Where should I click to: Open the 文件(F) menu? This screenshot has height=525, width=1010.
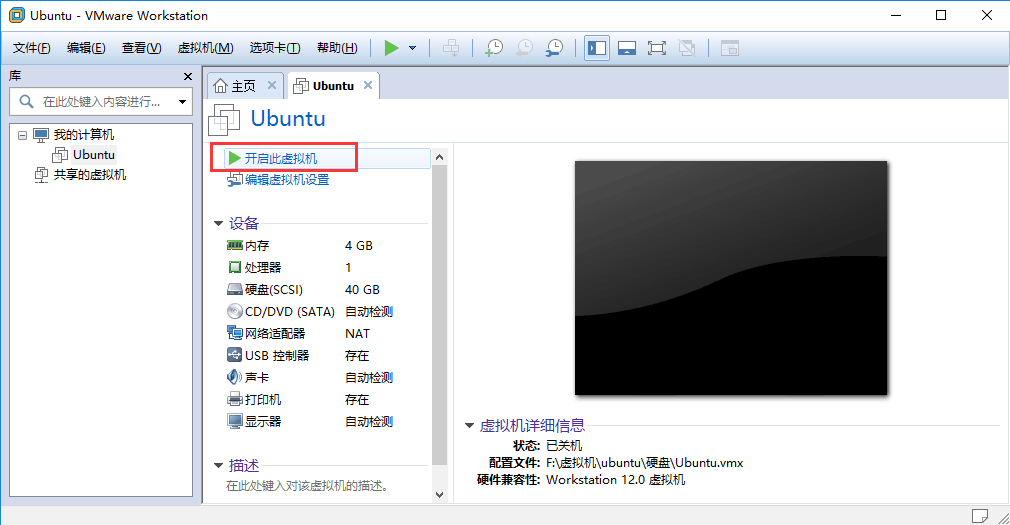pos(32,48)
